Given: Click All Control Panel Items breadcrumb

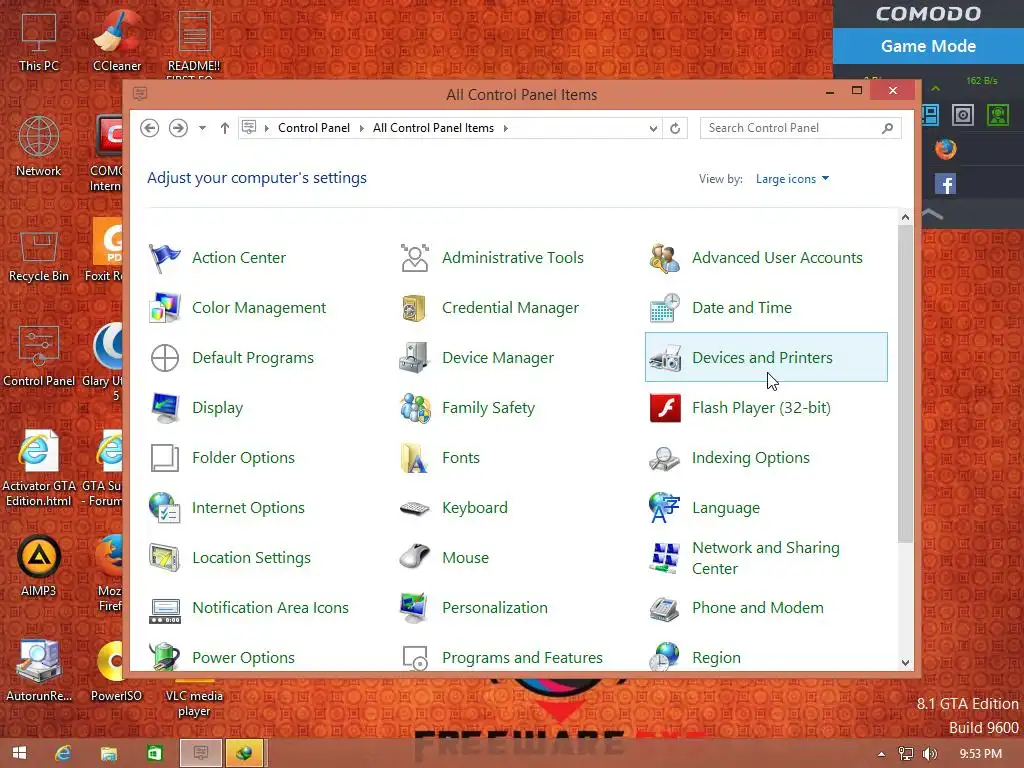Looking at the screenshot, I should pyautogui.click(x=434, y=128).
